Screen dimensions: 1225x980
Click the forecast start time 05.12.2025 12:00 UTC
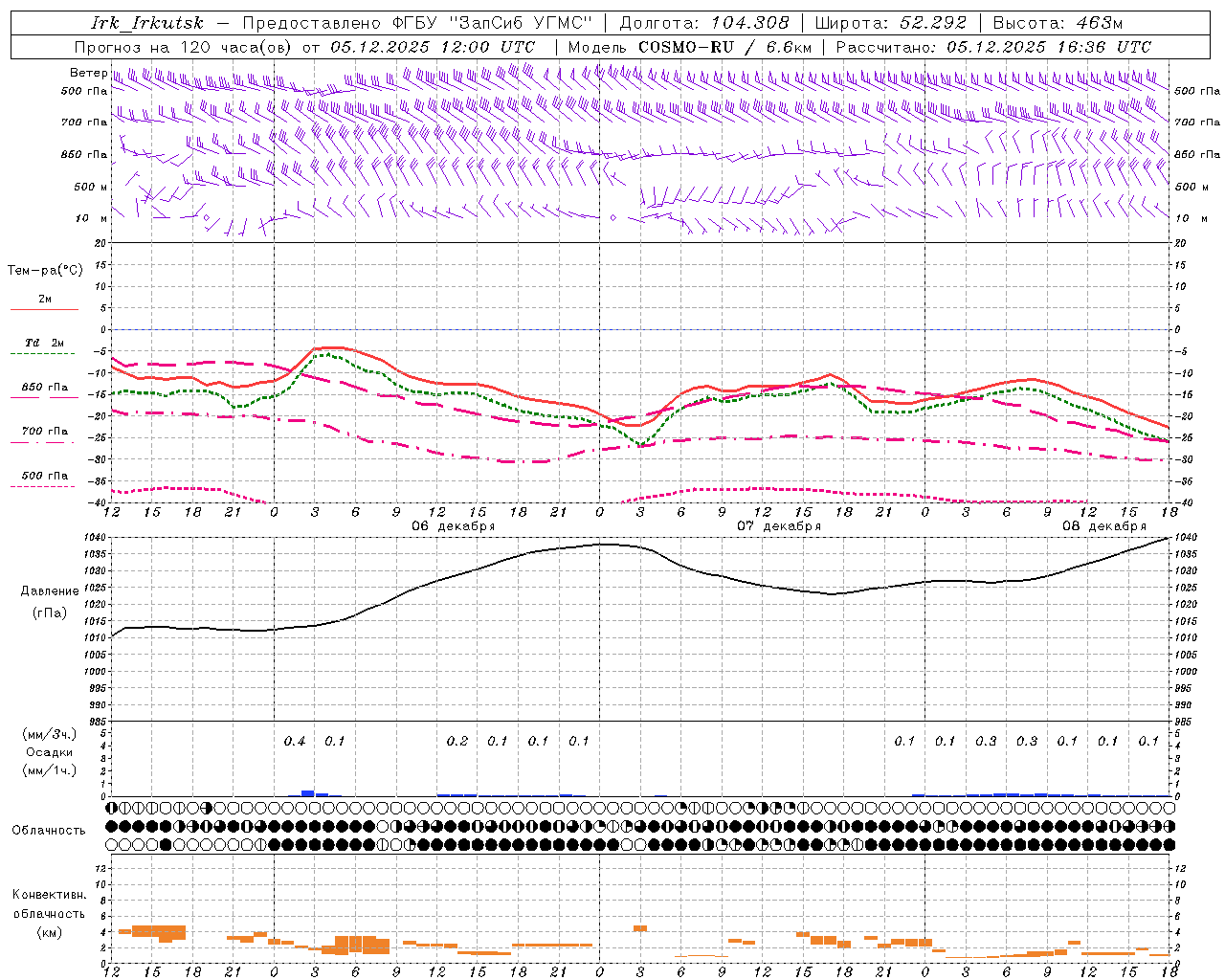point(433,47)
